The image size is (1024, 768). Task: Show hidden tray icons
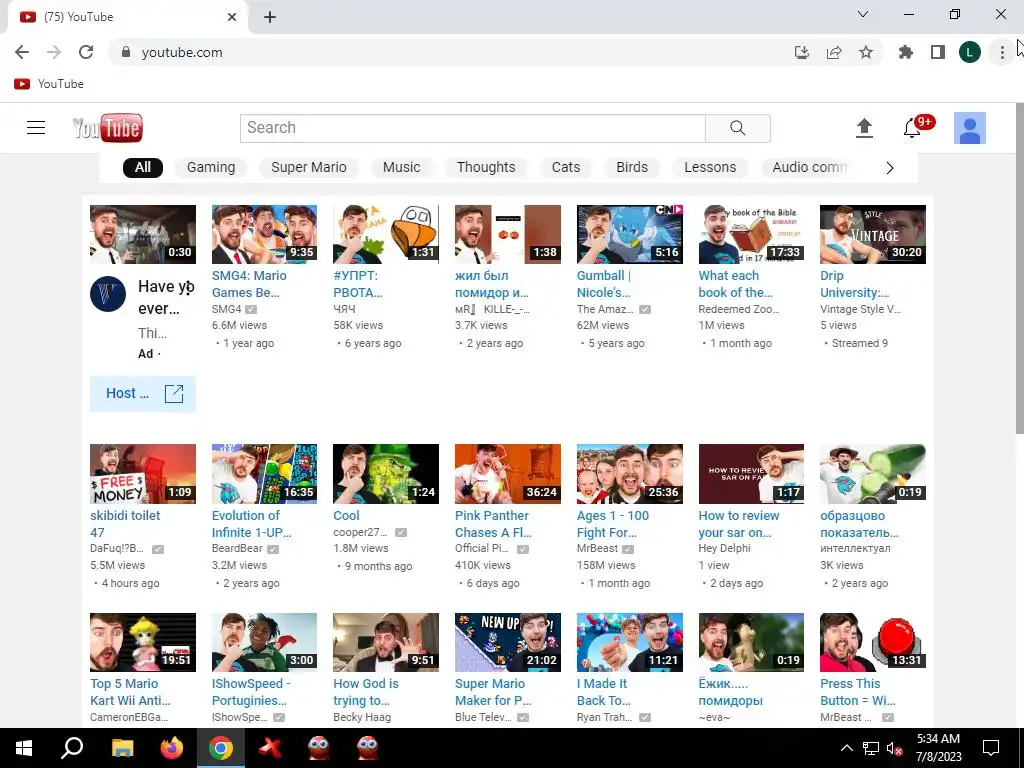coord(846,748)
